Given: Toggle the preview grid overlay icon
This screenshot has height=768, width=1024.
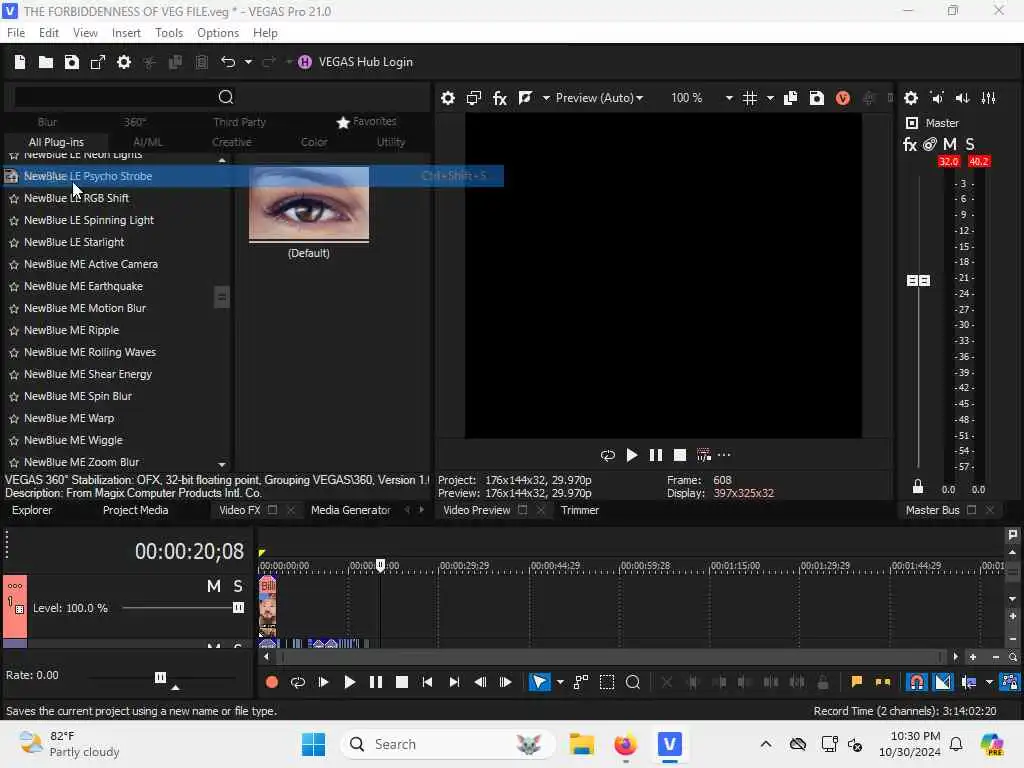Looking at the screenshot, I should coord(750,98).
